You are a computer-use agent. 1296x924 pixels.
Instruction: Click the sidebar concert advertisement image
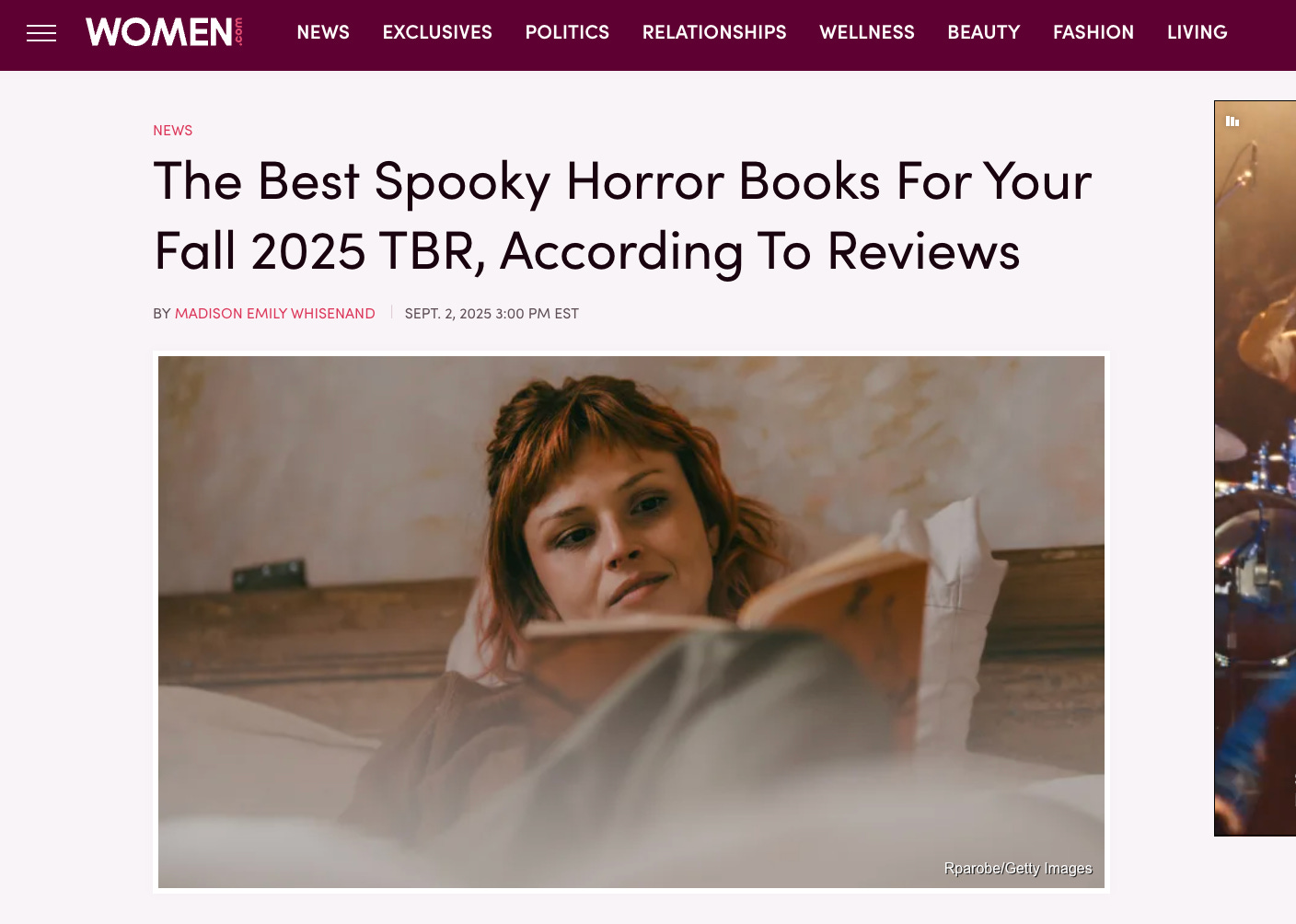[1255, 468]
